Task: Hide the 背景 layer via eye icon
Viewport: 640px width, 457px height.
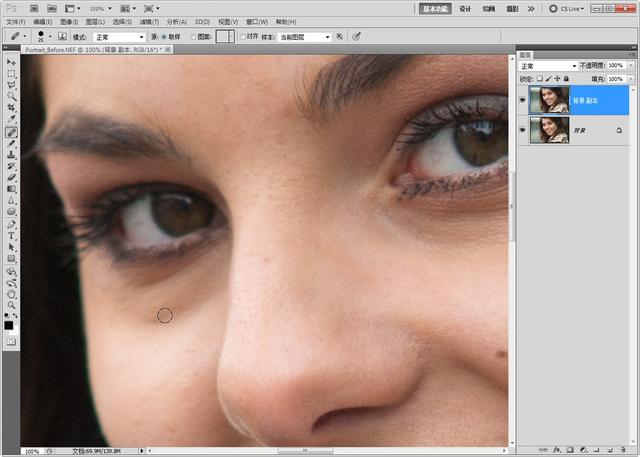Action: click(x=522, y=130)
